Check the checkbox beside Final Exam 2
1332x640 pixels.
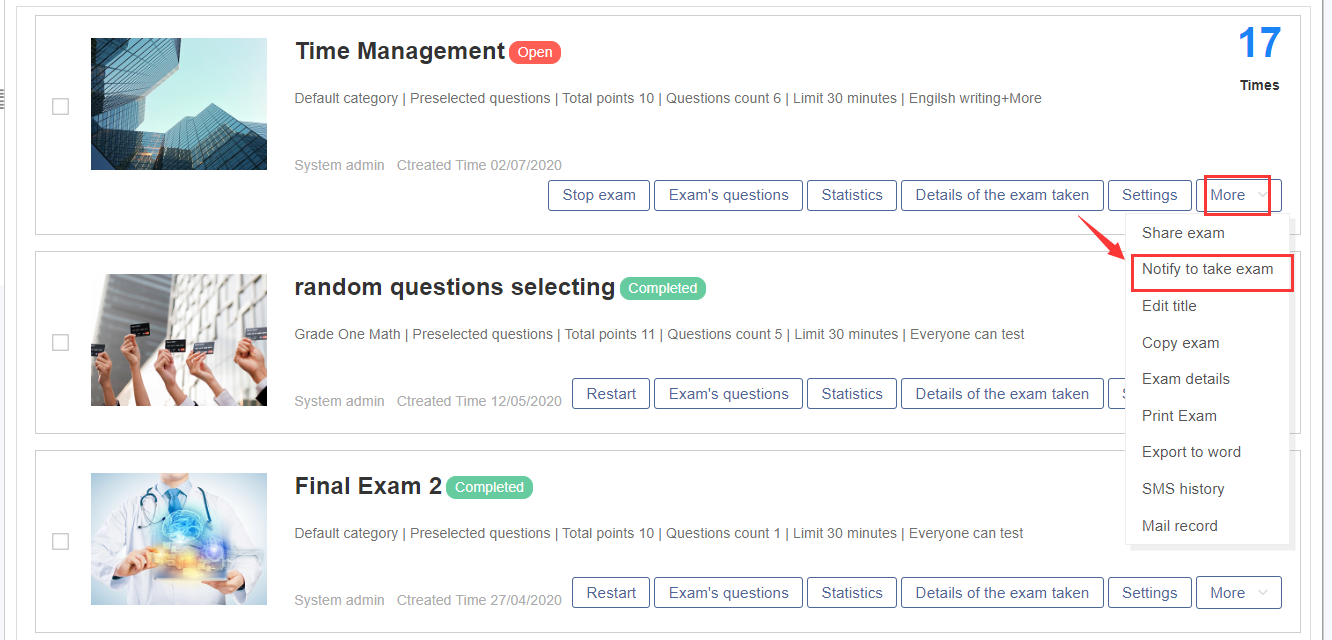pos(60,539)
